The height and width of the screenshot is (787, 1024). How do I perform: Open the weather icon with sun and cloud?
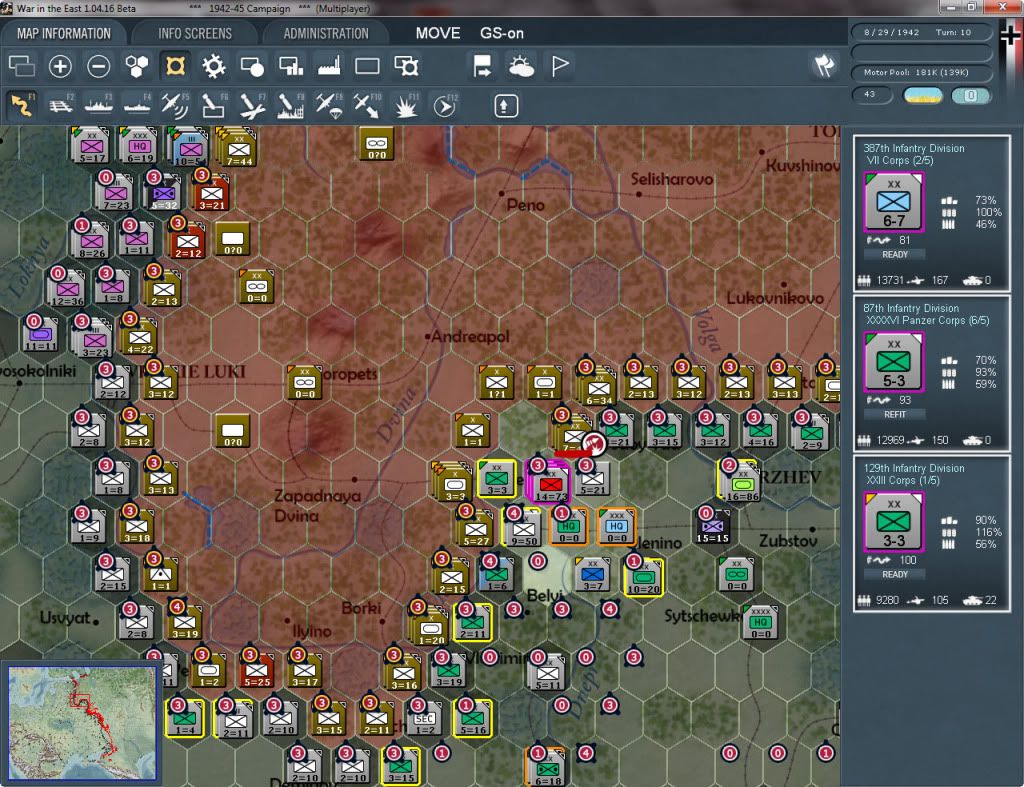(x=521, y=66)
